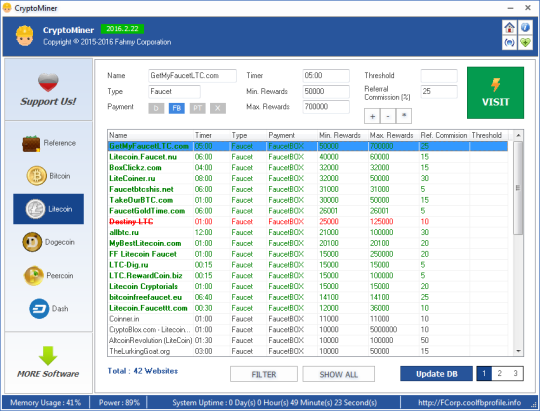Select the Dash coin category

click(49, 308)
